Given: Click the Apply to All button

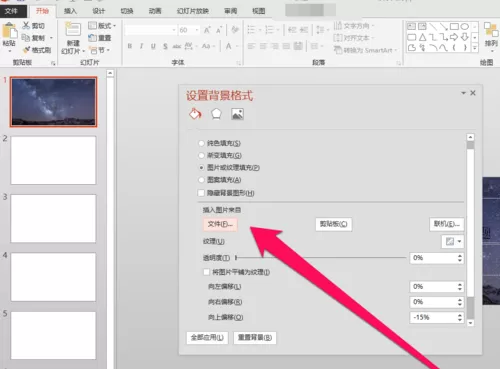Looking at the screenshot, I should 207,338.
